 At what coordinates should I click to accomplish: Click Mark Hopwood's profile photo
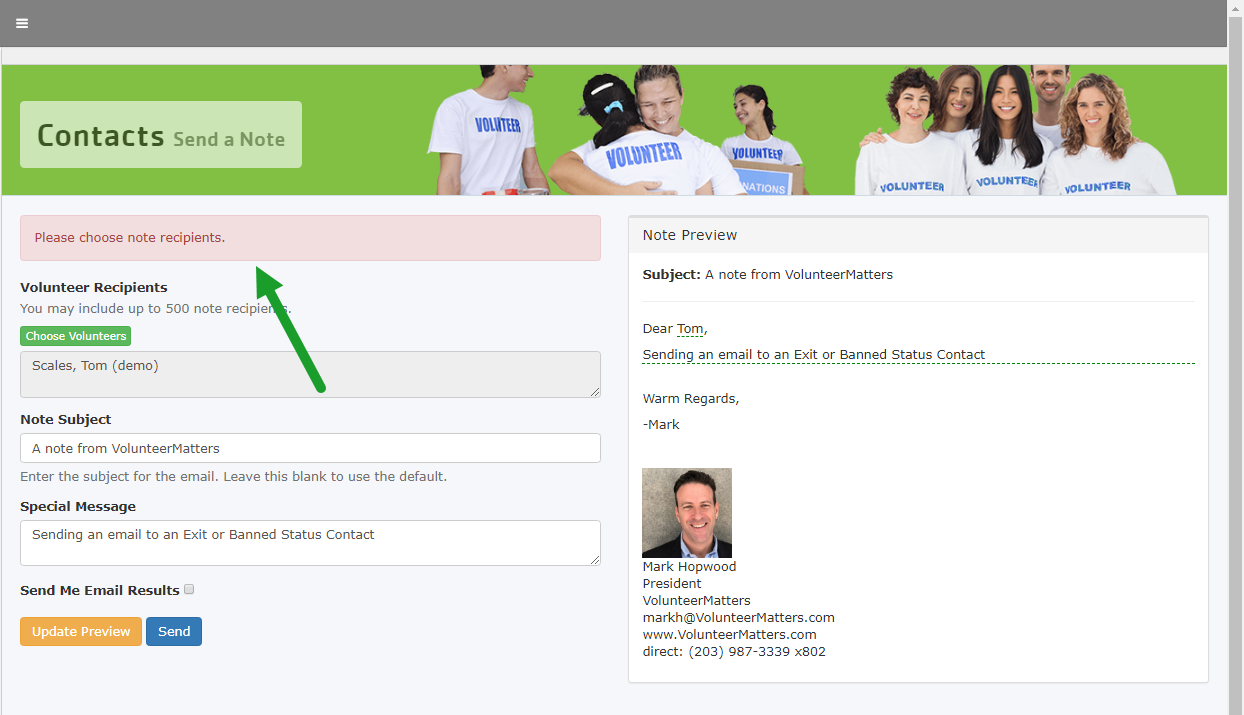click(687, 513)
